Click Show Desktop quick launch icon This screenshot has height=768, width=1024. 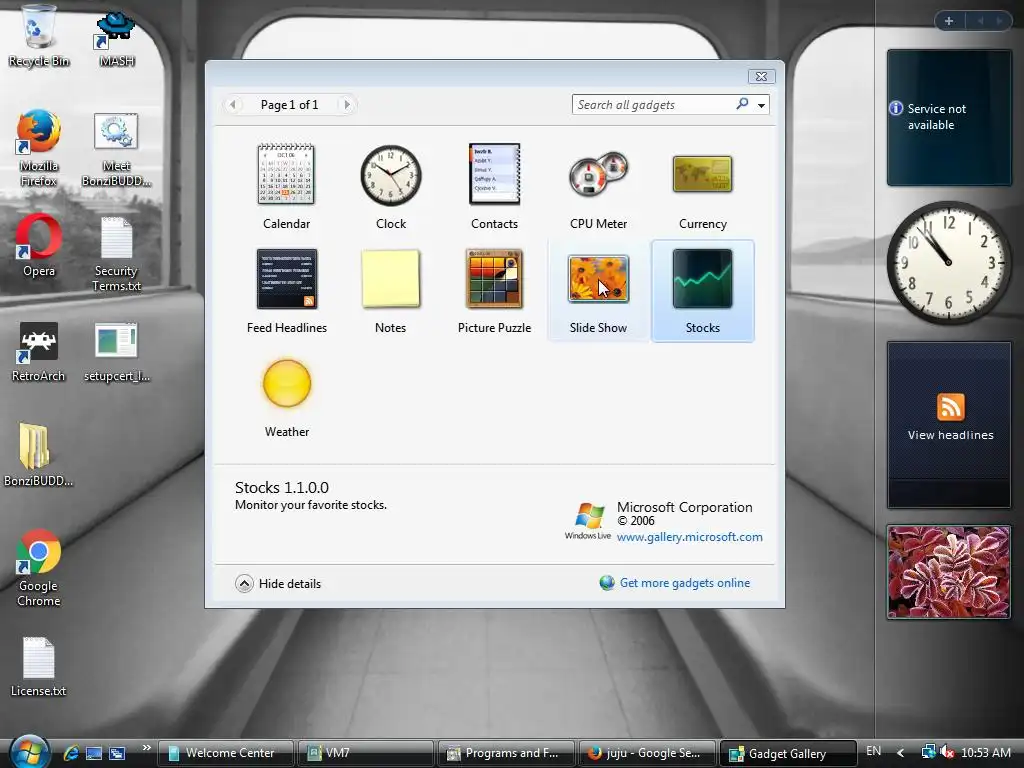click(94, 753)
